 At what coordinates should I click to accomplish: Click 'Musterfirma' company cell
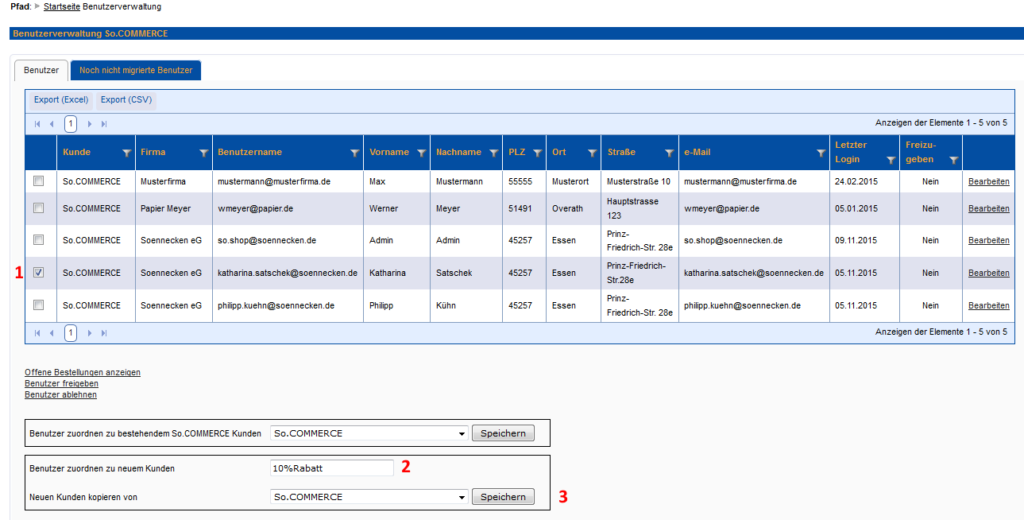point(163,182)
